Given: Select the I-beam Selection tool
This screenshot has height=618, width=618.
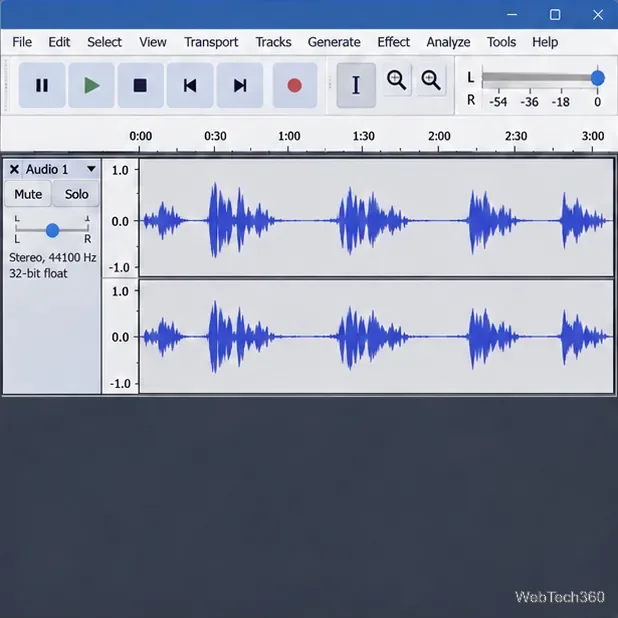Looking at the screenshot, I should pos(356,85).
